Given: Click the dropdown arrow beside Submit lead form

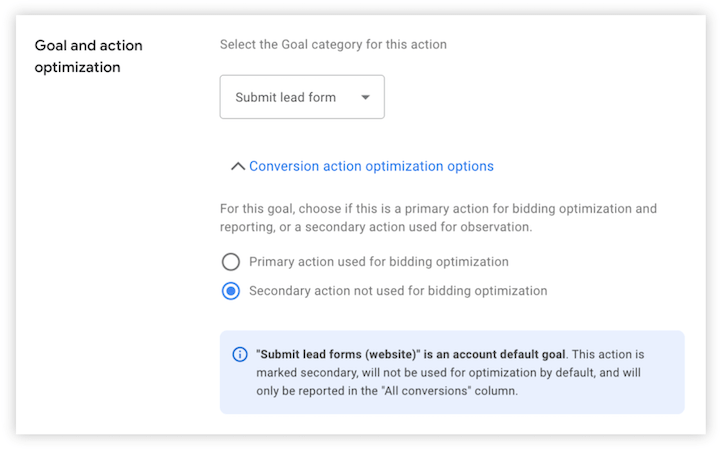Looking at the screenshot, I should point(365,97).
